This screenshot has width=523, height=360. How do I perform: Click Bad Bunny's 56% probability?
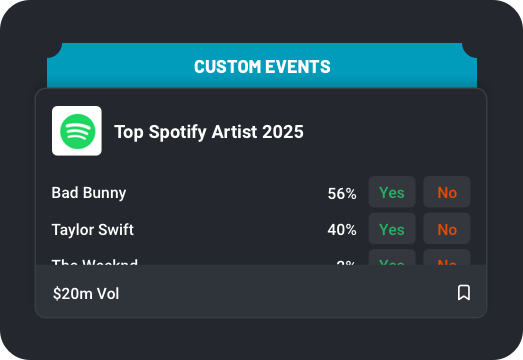[x=342, y=193]
